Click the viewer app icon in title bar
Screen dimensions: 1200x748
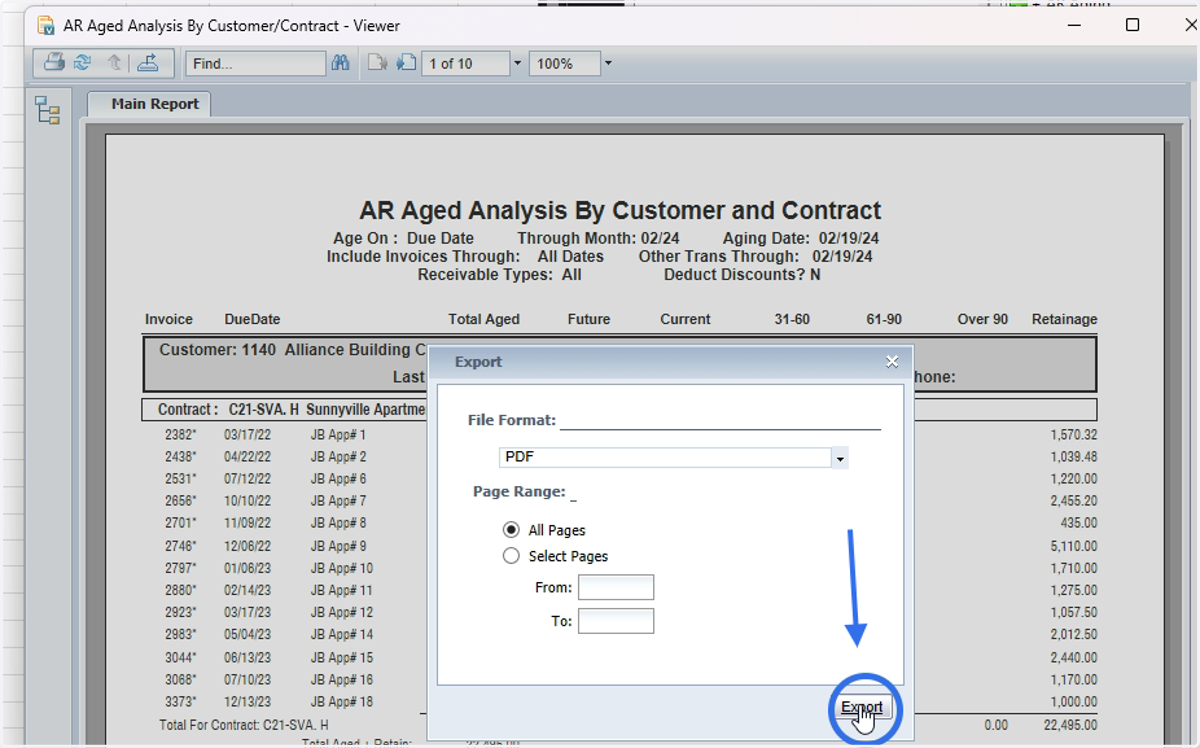(x=46, y=25)
